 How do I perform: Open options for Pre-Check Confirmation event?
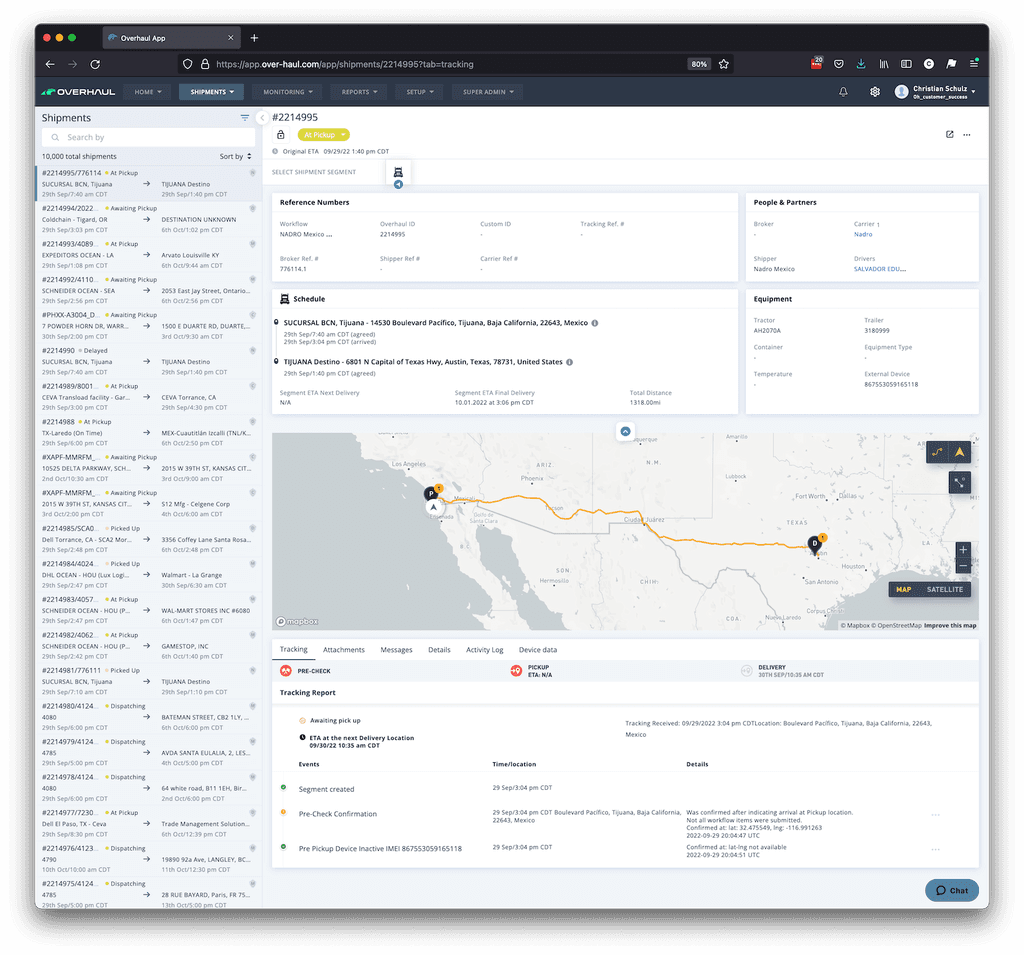935,815
